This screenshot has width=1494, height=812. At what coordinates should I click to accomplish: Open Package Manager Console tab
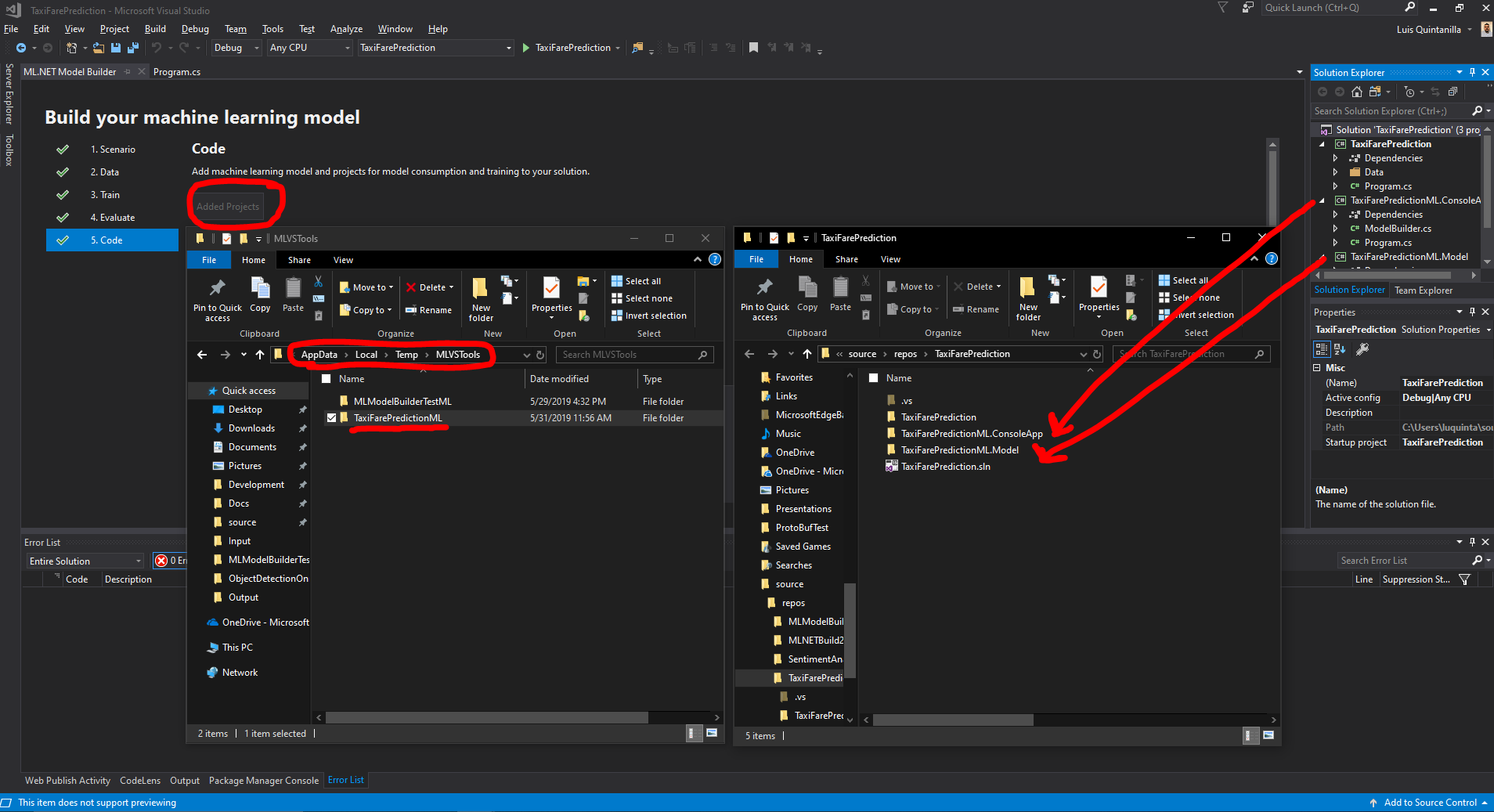tap(264, 781)
